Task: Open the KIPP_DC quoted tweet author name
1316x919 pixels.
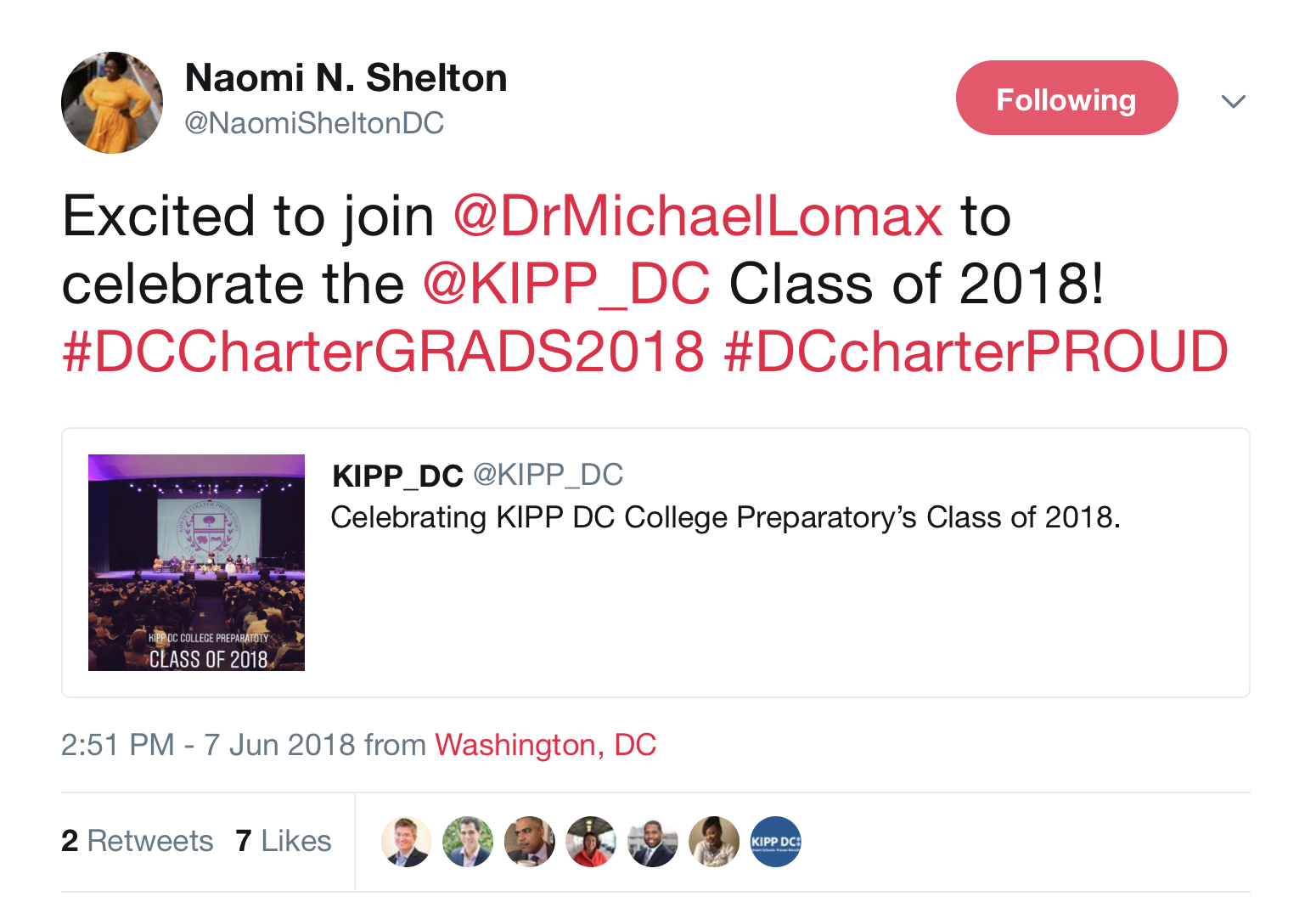Action: [x=397, y=476]
